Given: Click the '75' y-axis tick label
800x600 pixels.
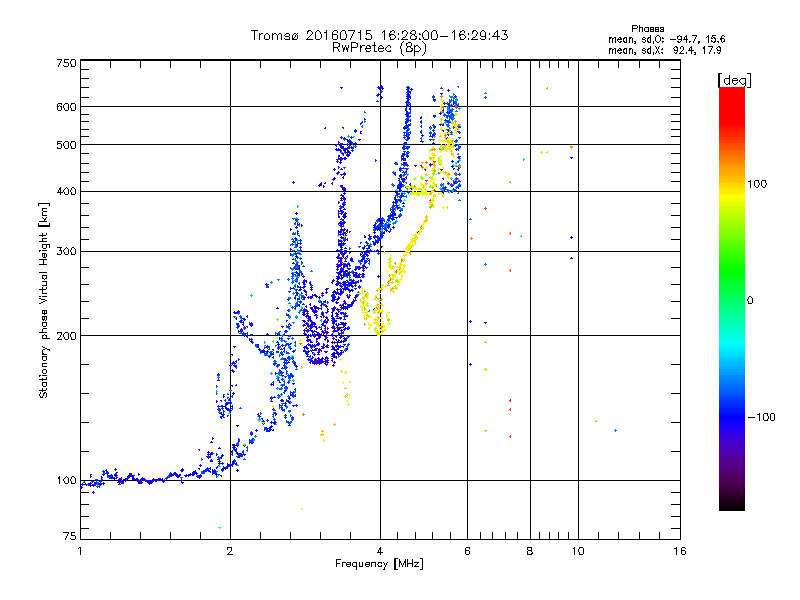Looking at the screenshot, I should pos(70,536).
